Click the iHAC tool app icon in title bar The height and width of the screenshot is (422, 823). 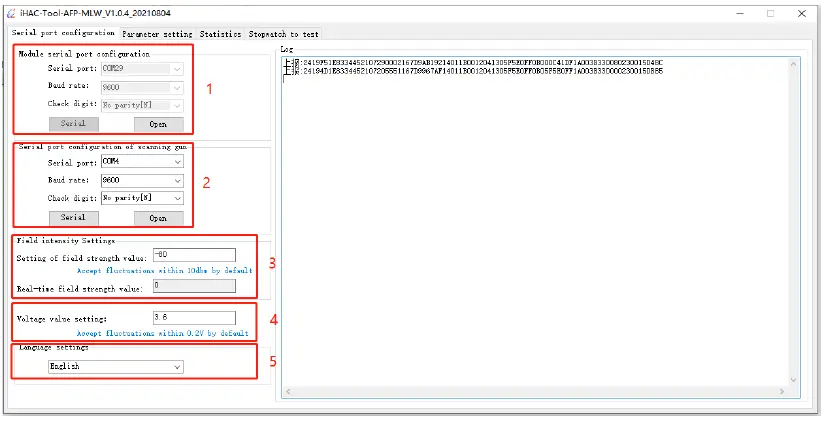(11, 14)
